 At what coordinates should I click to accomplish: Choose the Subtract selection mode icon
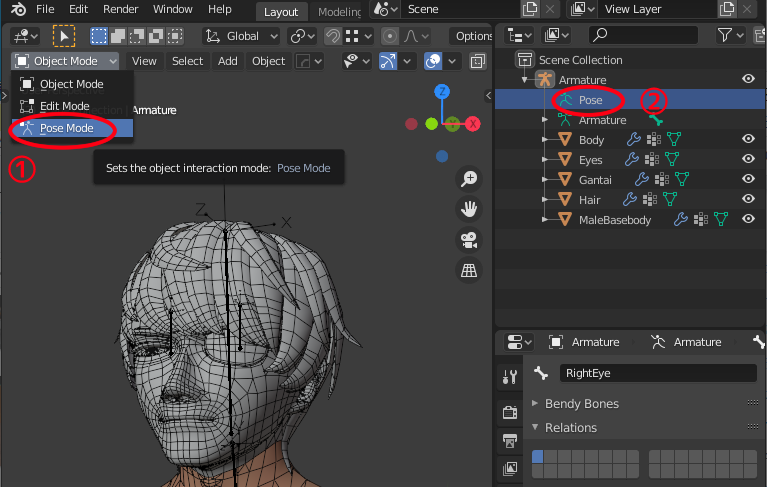point(137,36)
